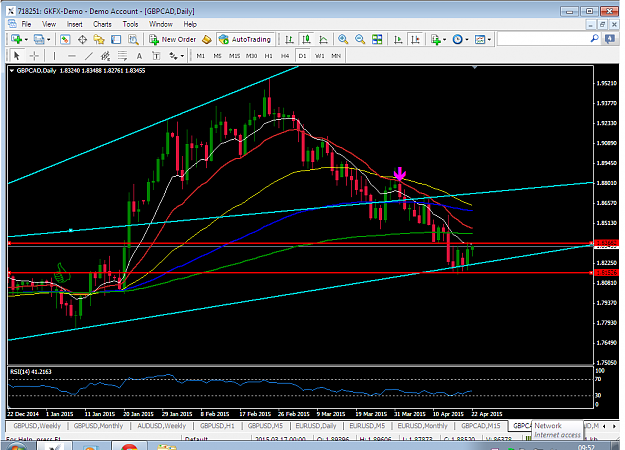Switch to M15 timeframe

pyautogui.click(x=234, y=56)
